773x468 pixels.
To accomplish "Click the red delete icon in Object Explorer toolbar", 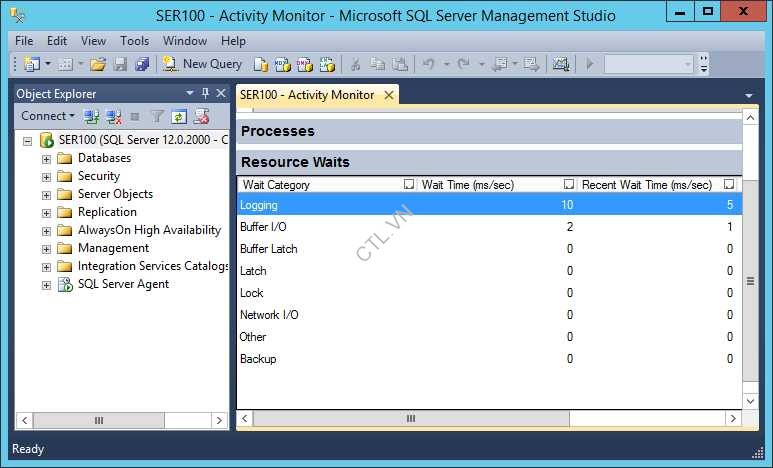I will (x=201, y=117).
